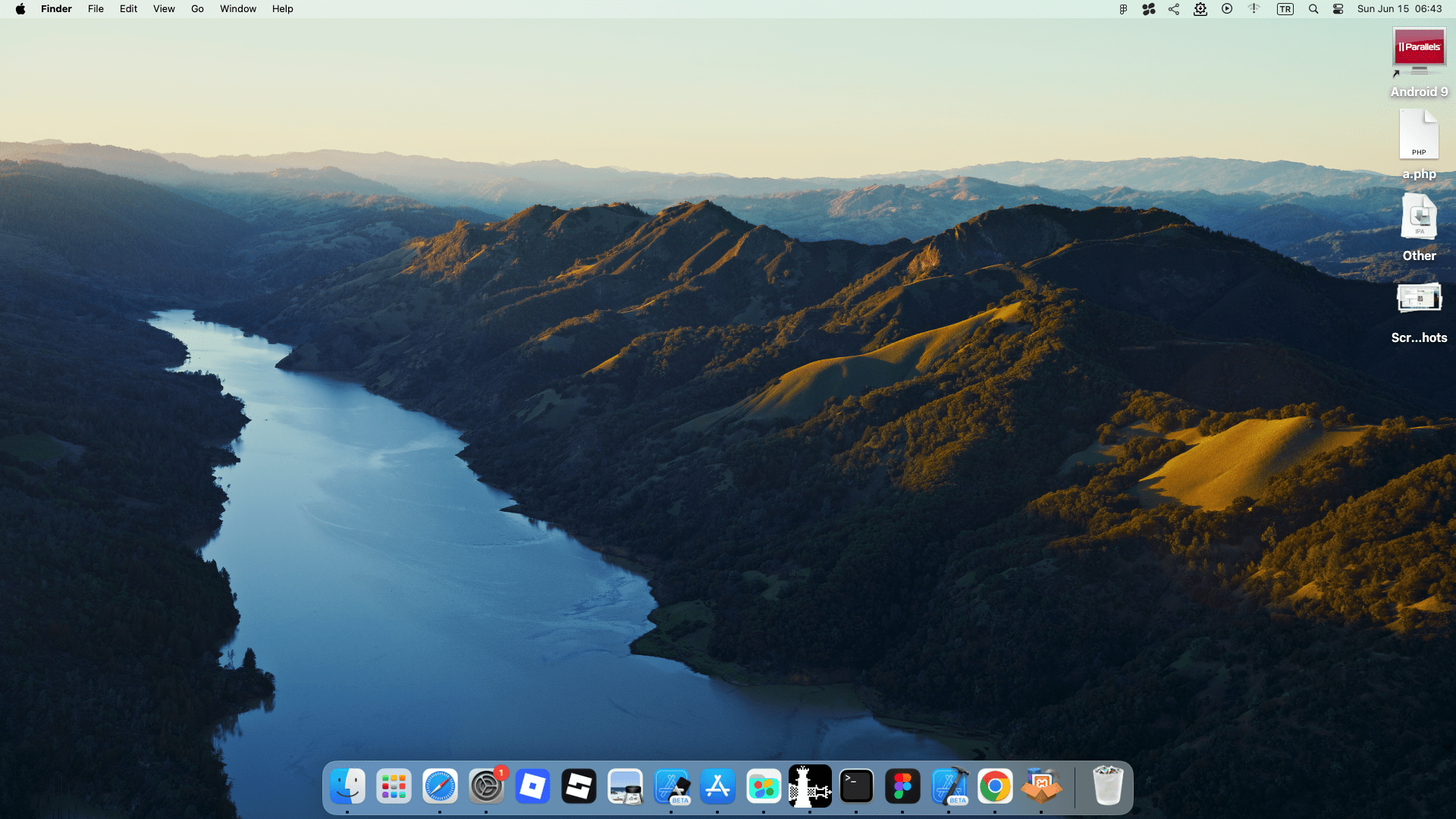Launch the Chess app

(810, 786)
